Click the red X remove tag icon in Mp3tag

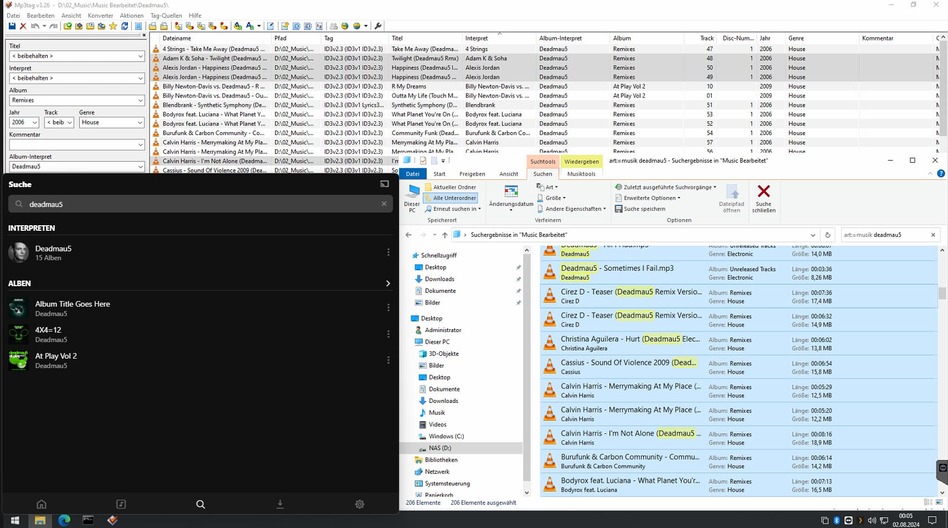coord(23,26)
